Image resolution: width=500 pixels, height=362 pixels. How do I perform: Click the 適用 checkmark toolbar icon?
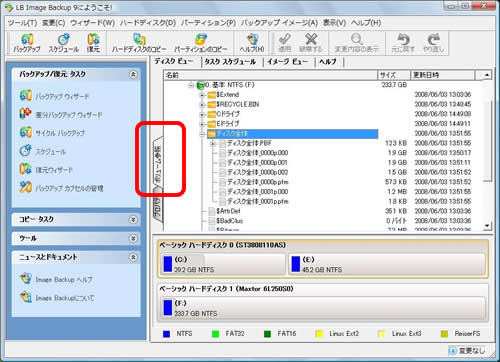pyautogui.click(x=285, y=43)
